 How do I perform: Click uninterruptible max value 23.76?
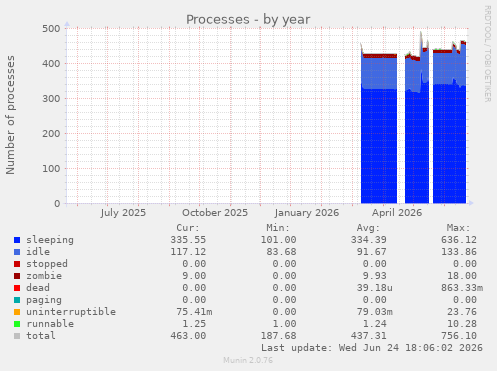462,312
